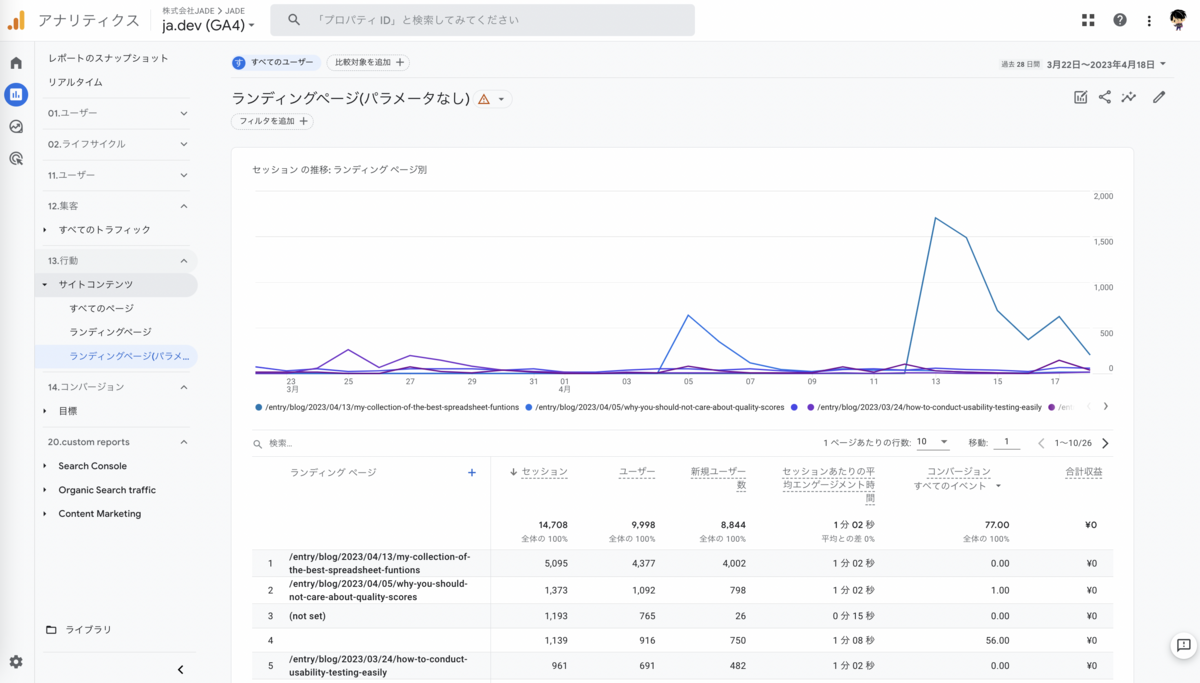1200x683 pixels.
Task: Click the customize report icon above the chart
Action: (1081, 97)
